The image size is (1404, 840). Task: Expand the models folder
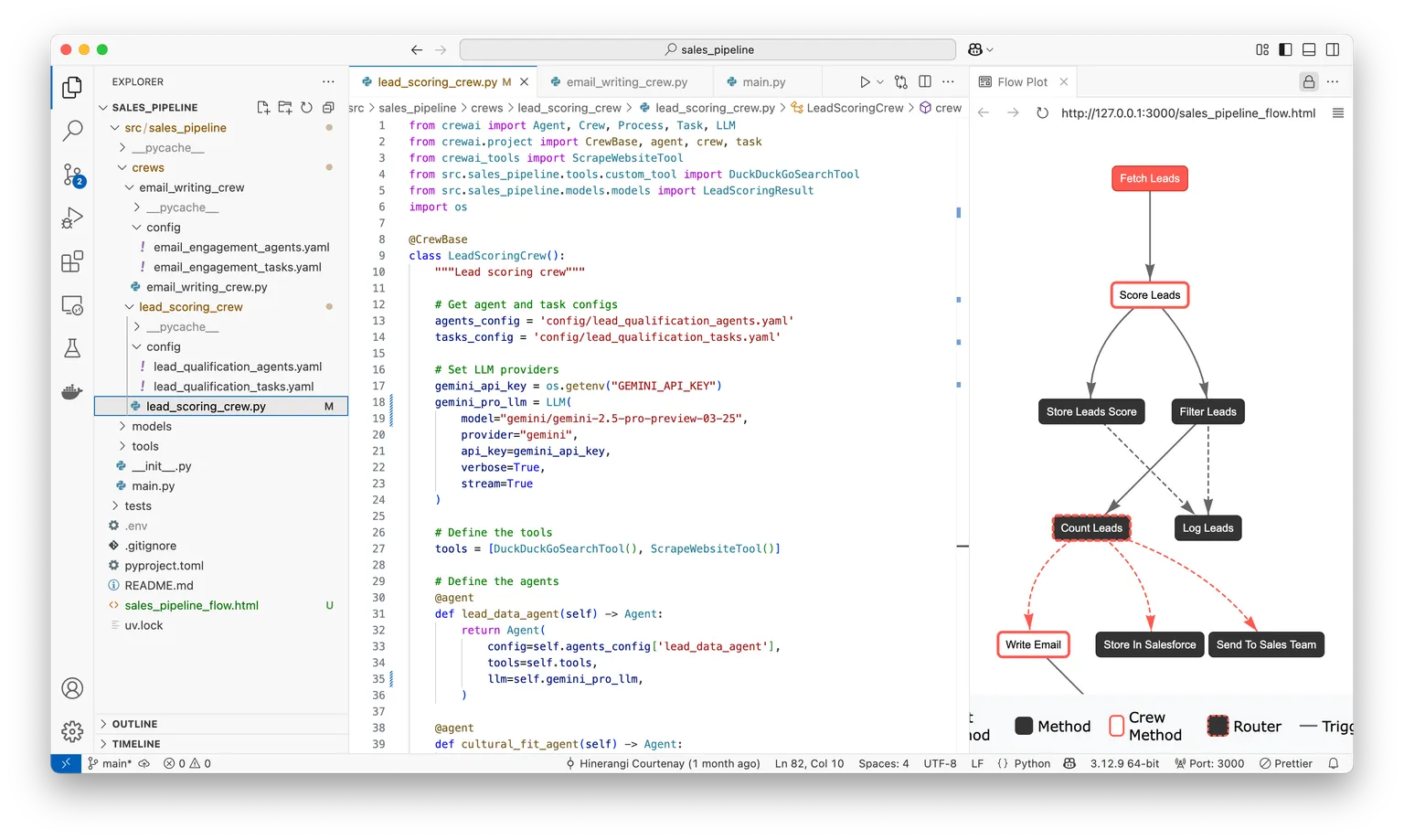click(122, 427)
